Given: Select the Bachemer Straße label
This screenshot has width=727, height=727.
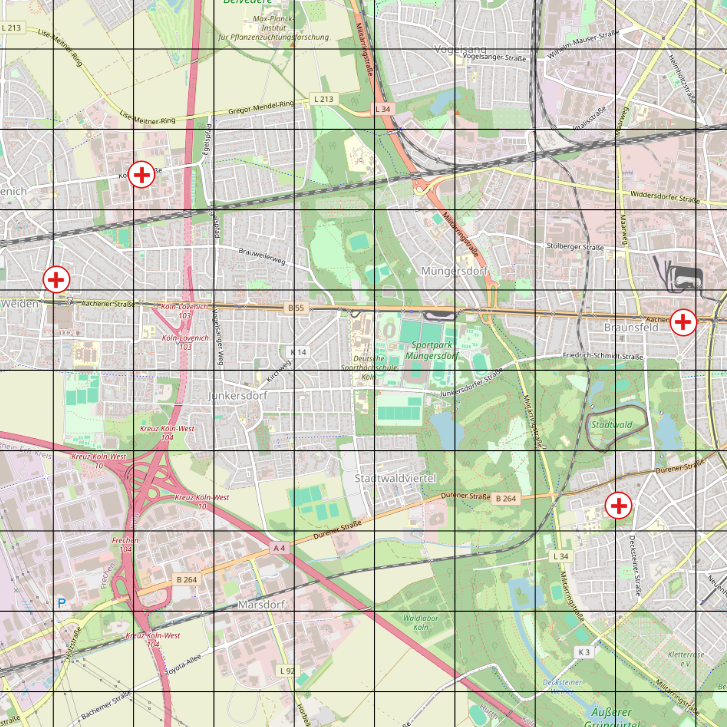Looking at the screenshot, I should pyautogui.click(x=106, y=705).
